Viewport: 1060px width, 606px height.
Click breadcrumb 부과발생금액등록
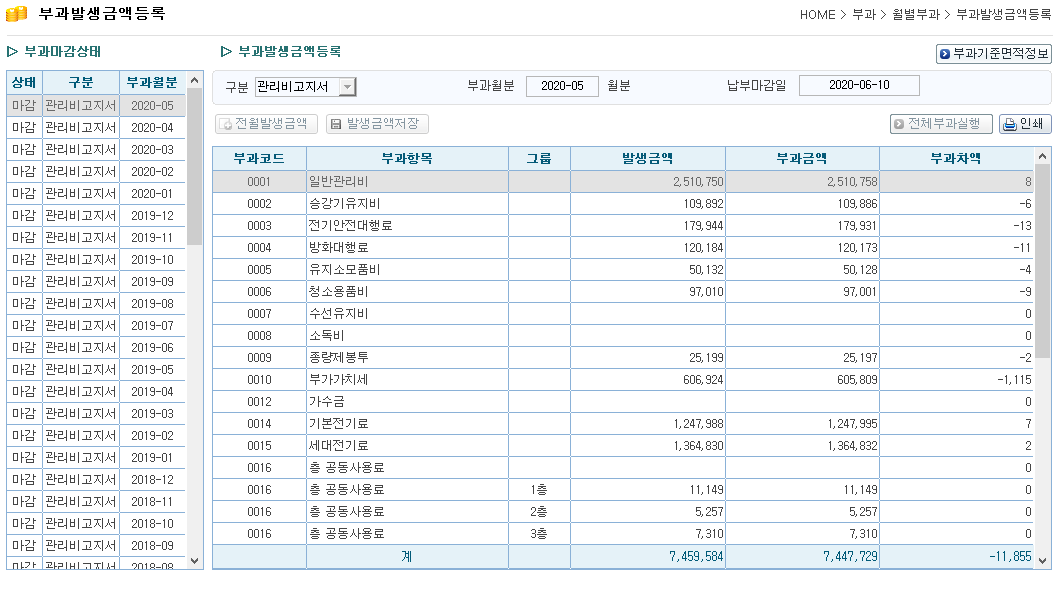1003,14
